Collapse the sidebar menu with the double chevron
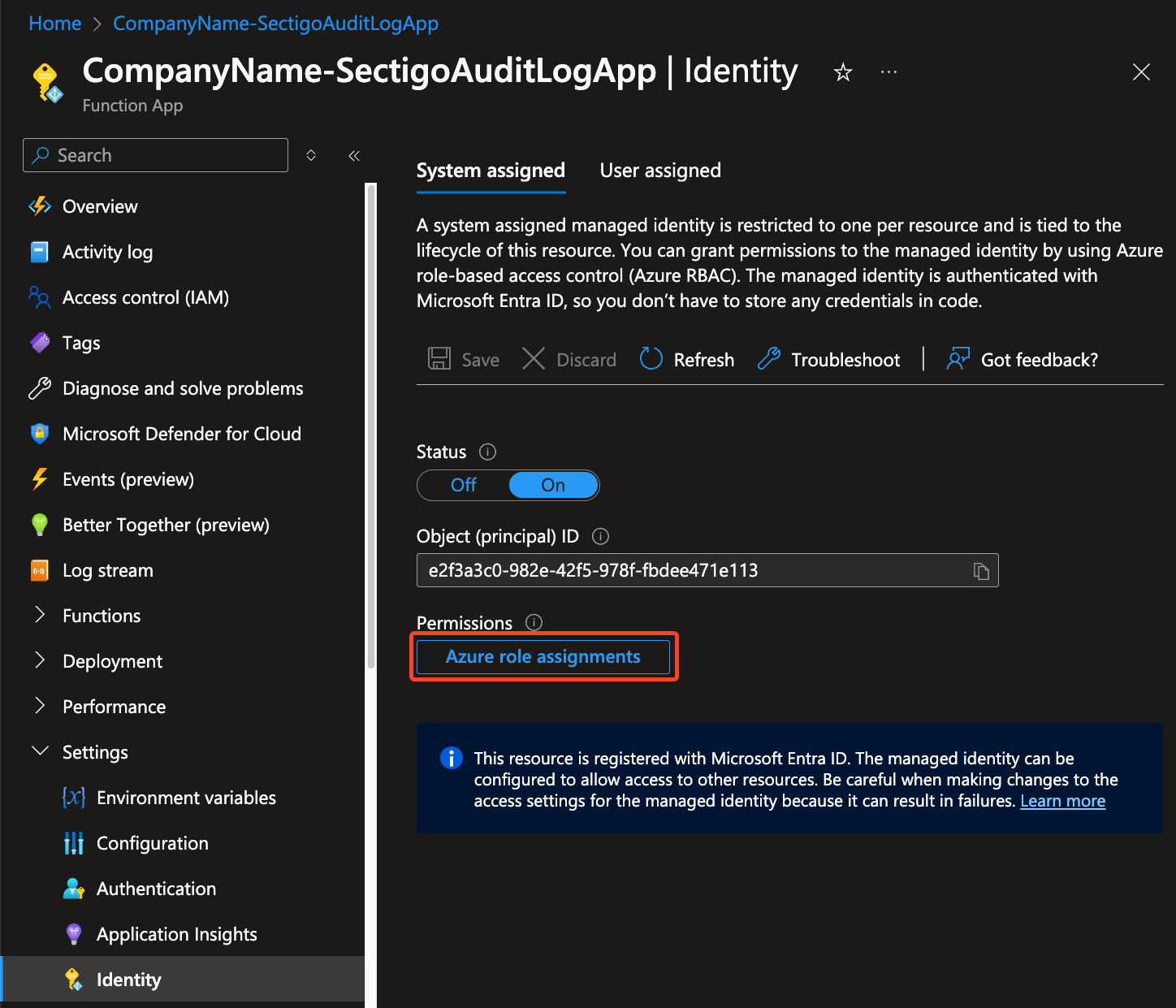The height and width of the screenshot is (1008, 1176). 354,155
